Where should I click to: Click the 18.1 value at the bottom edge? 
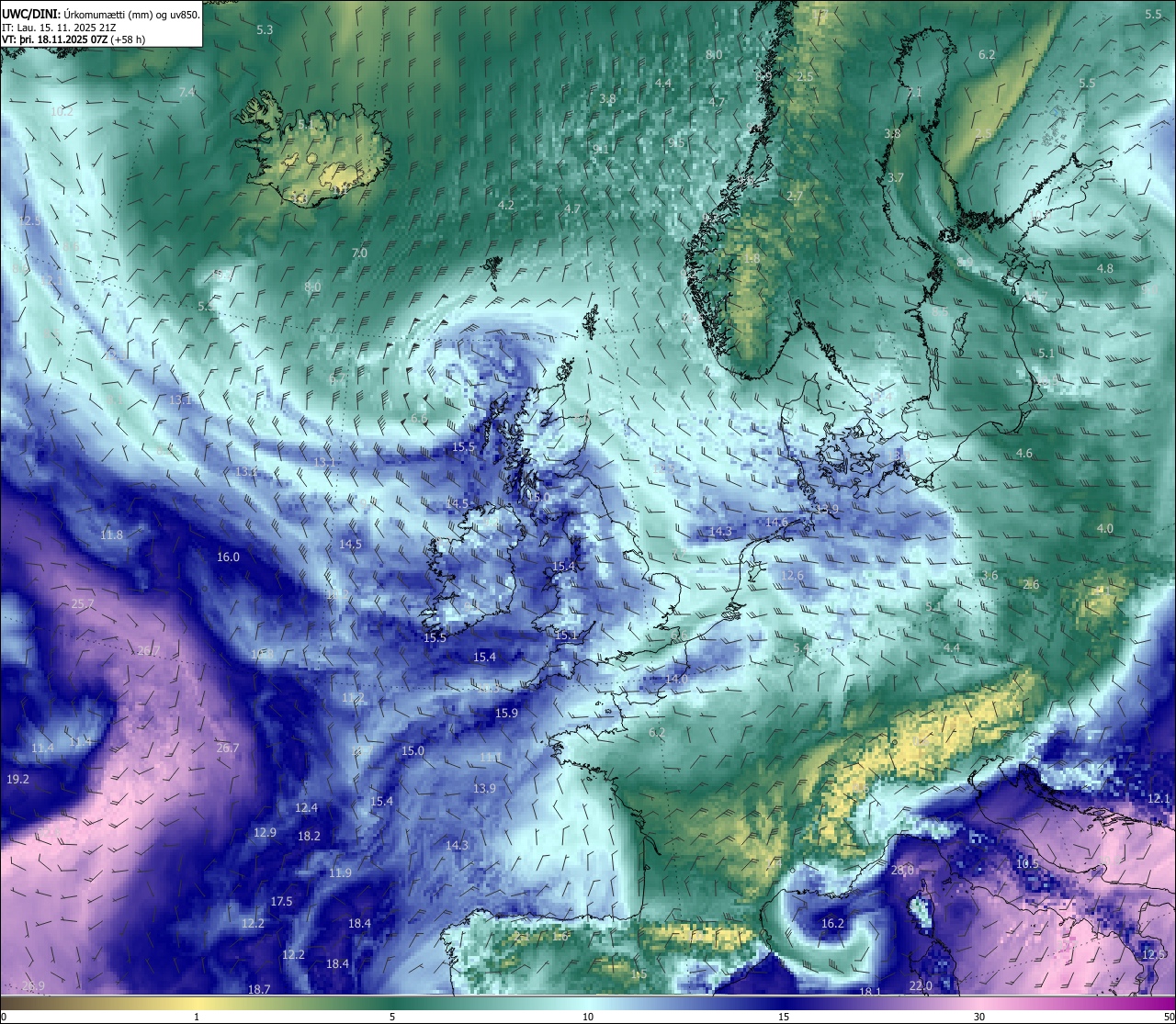click(869, 991)
